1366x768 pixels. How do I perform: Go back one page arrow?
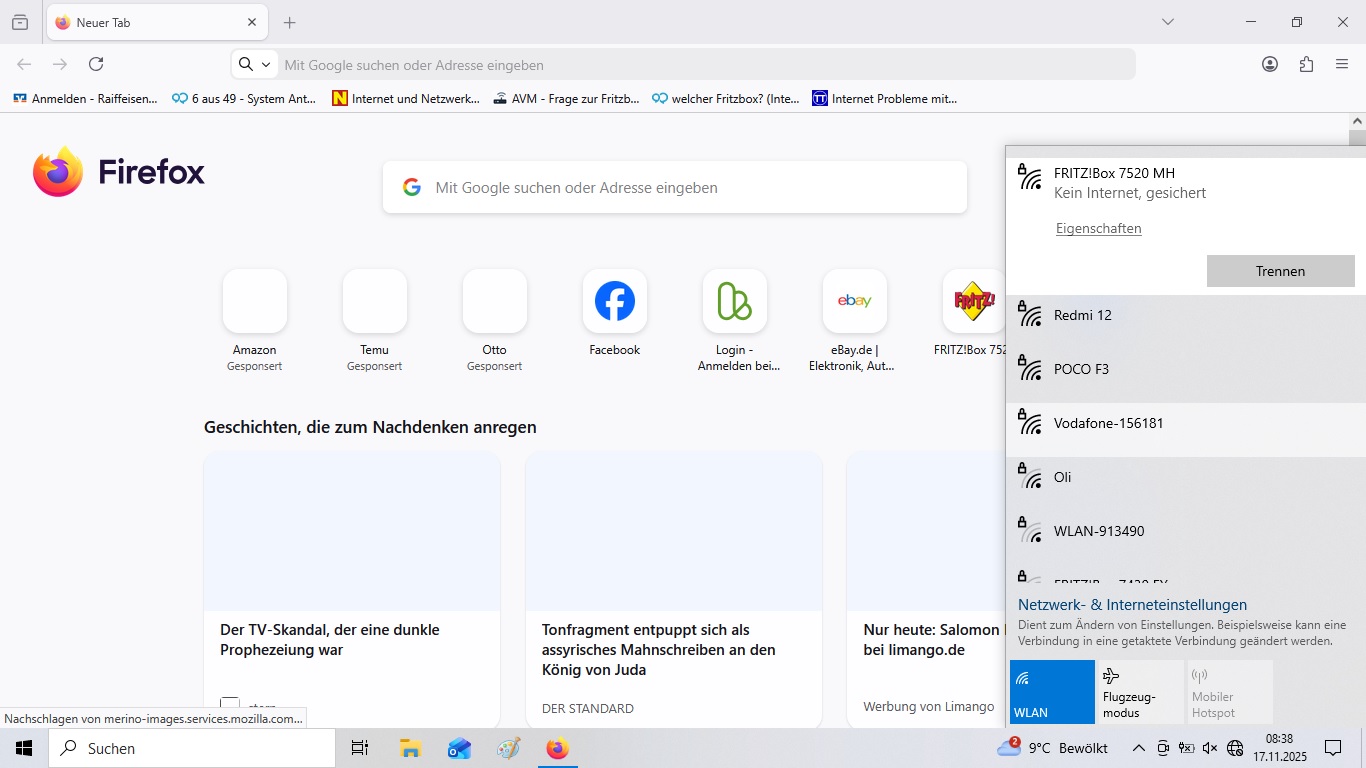(24, 64)
